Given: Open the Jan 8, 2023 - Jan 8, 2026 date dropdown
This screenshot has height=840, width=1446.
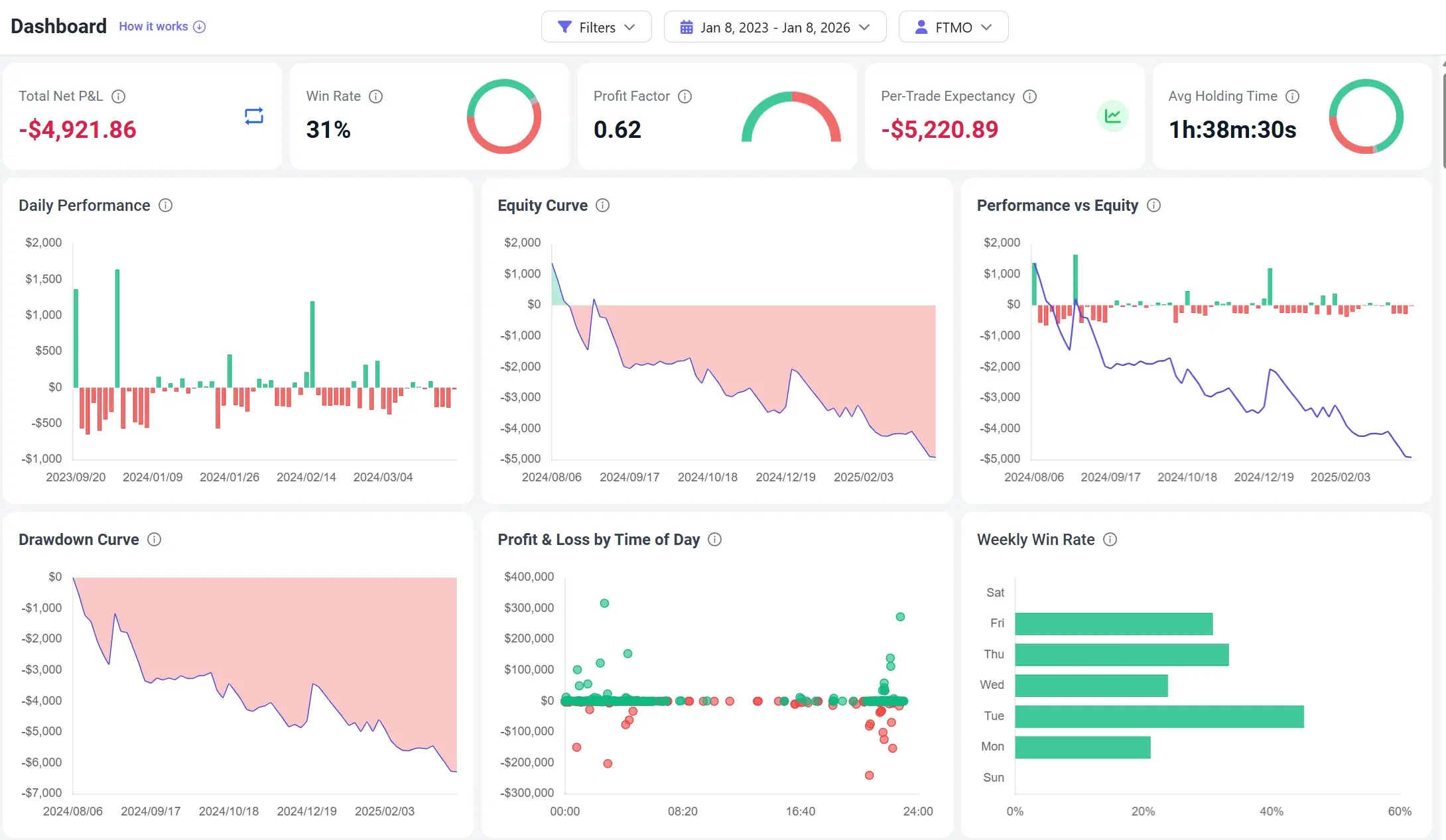Looking at the screenshot, I should [x=775, y=27].
